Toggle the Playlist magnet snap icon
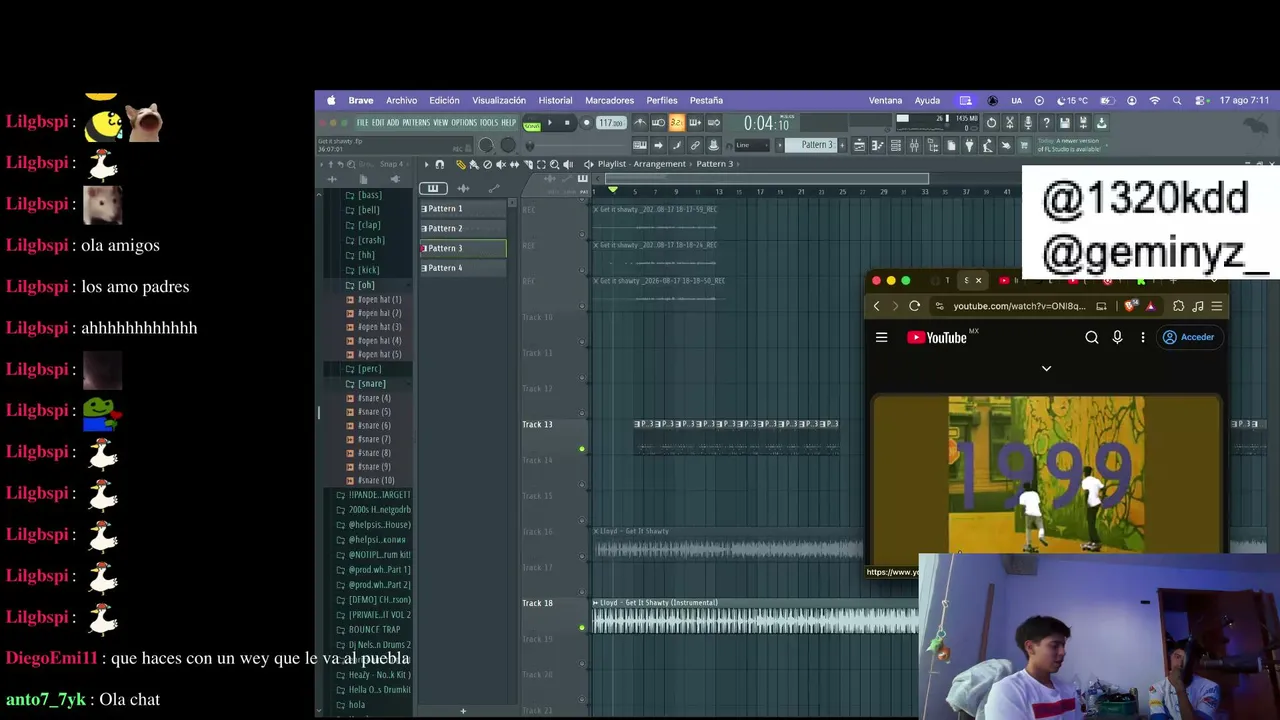 point(439,164)
